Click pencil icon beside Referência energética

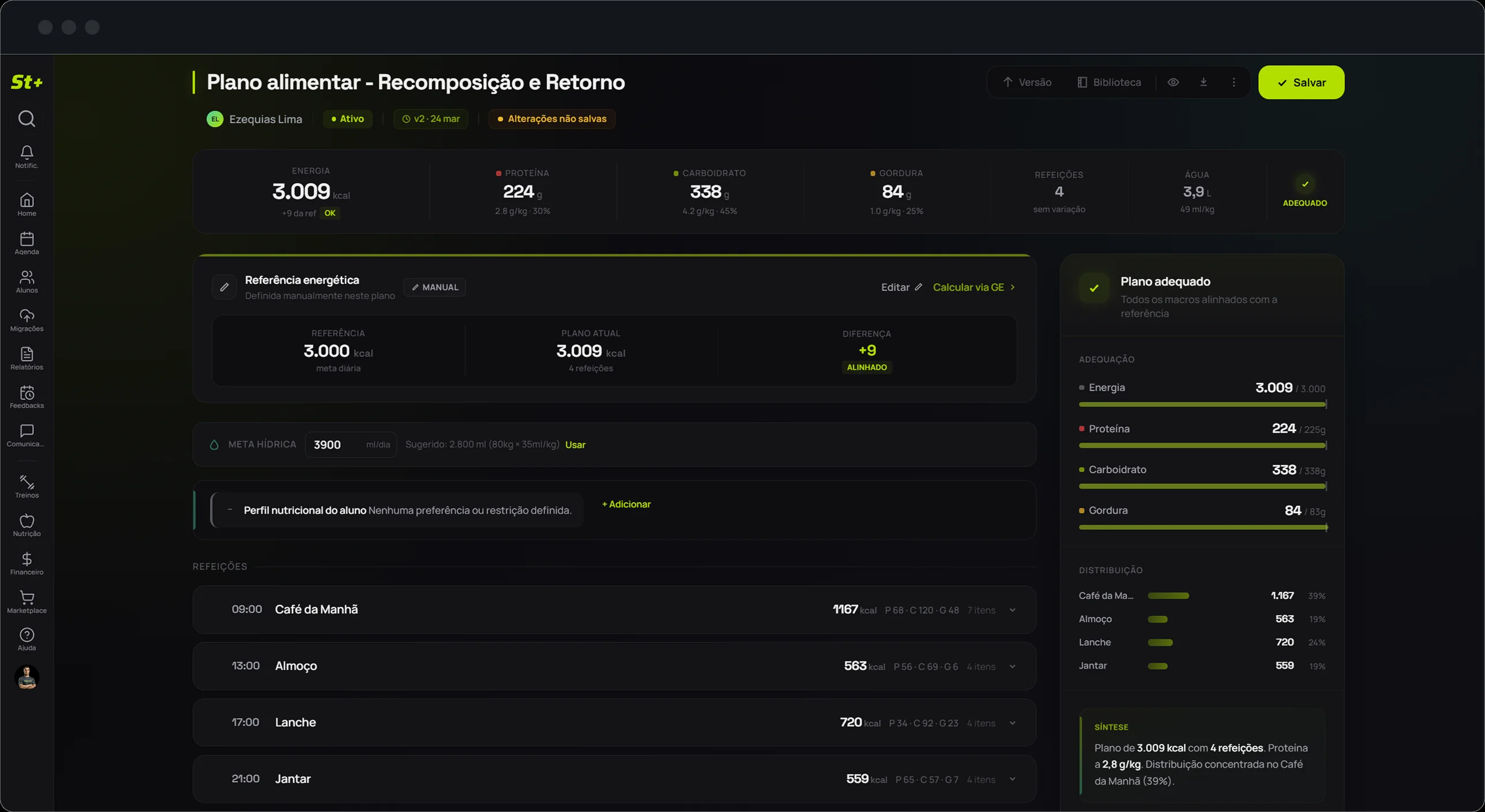coord(224,287)
